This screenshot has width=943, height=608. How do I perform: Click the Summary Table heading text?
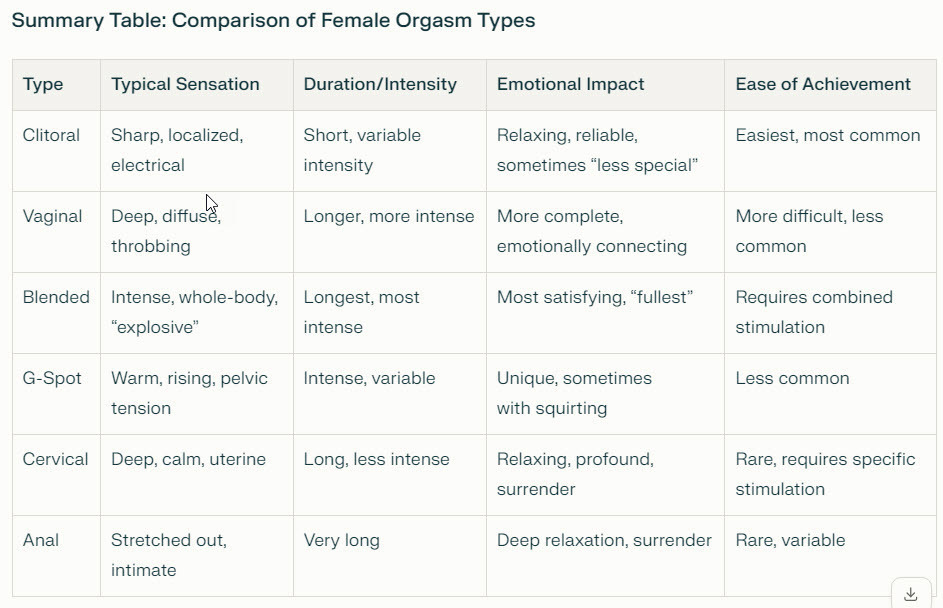click(x=273, y=20)
